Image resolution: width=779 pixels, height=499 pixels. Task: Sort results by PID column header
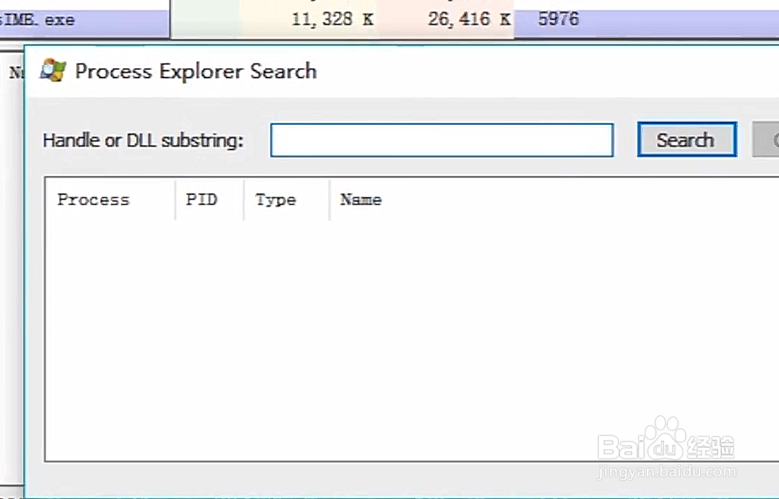(x=209, y=199)
